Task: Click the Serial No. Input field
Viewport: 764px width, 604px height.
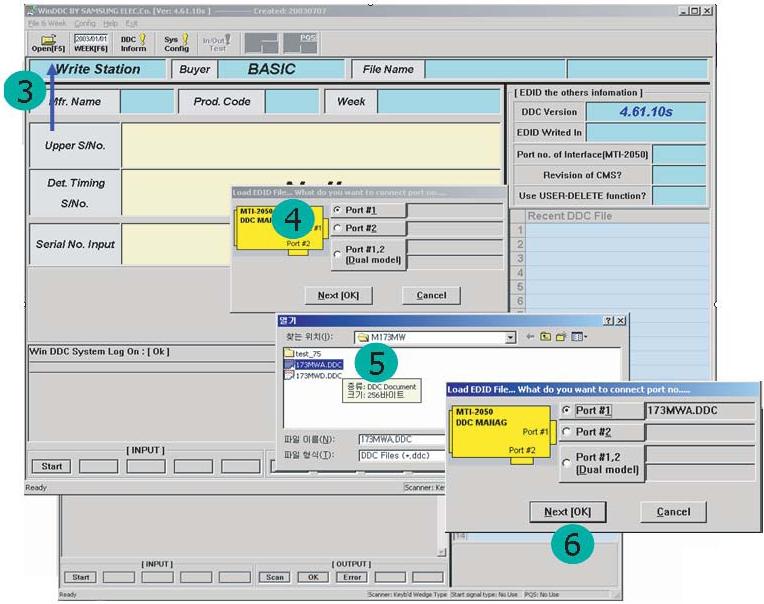Action: tap(175, 245)
